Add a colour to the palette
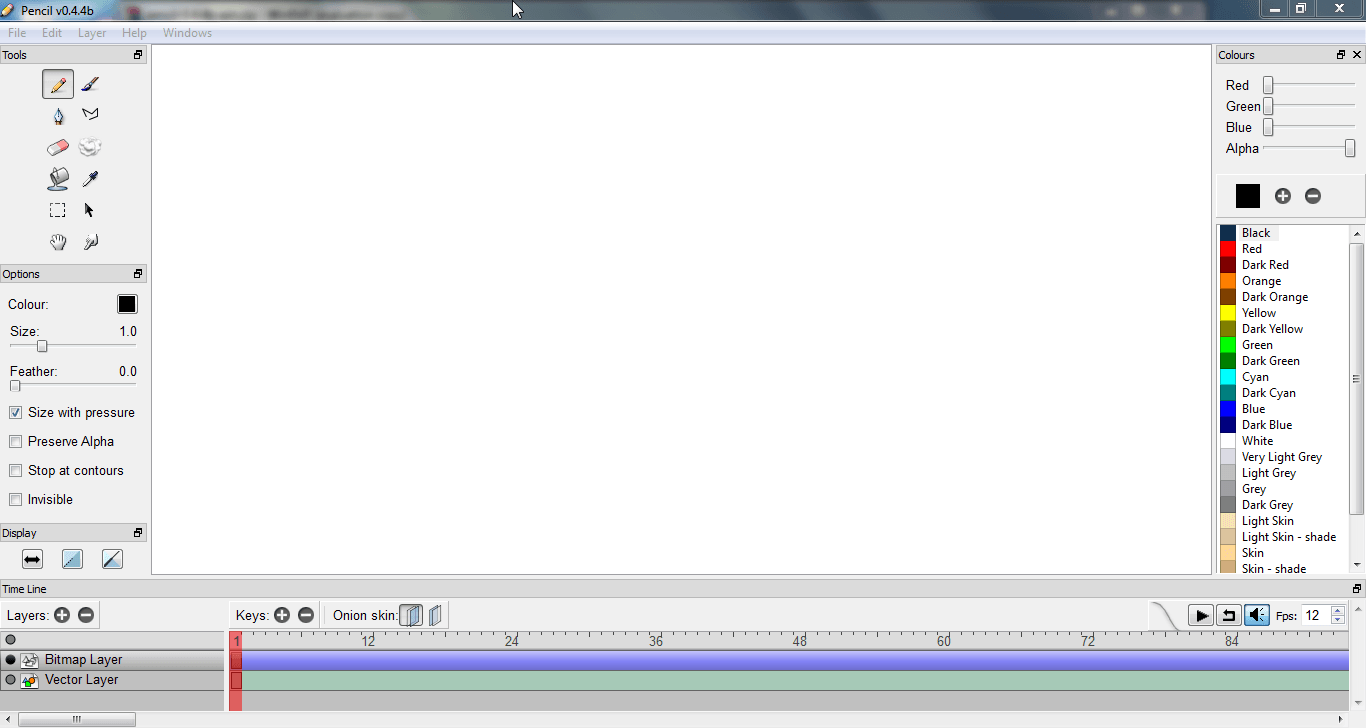 pos(1283,196)
